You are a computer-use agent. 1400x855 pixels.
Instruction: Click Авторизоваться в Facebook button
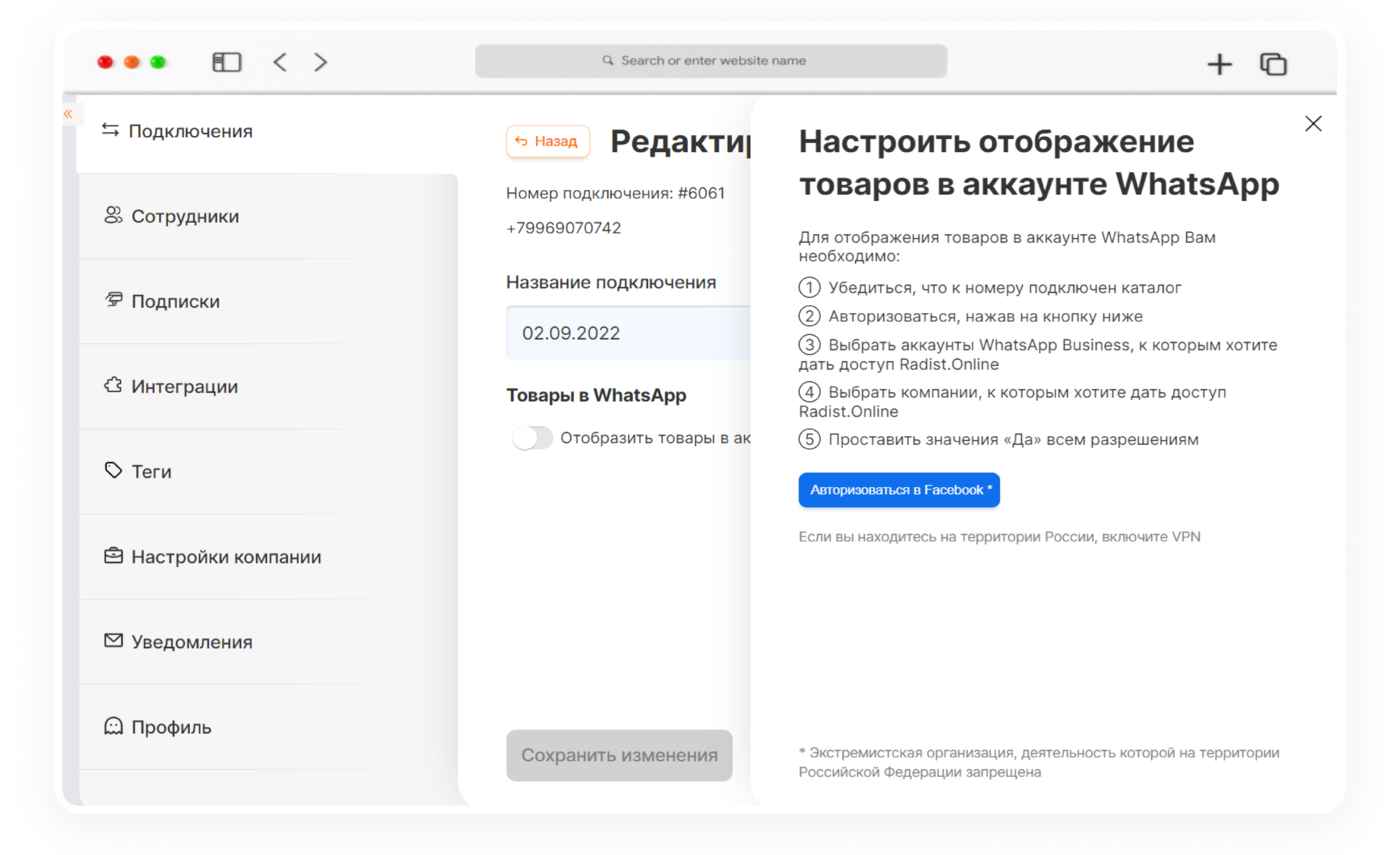[x=899, y=490]
